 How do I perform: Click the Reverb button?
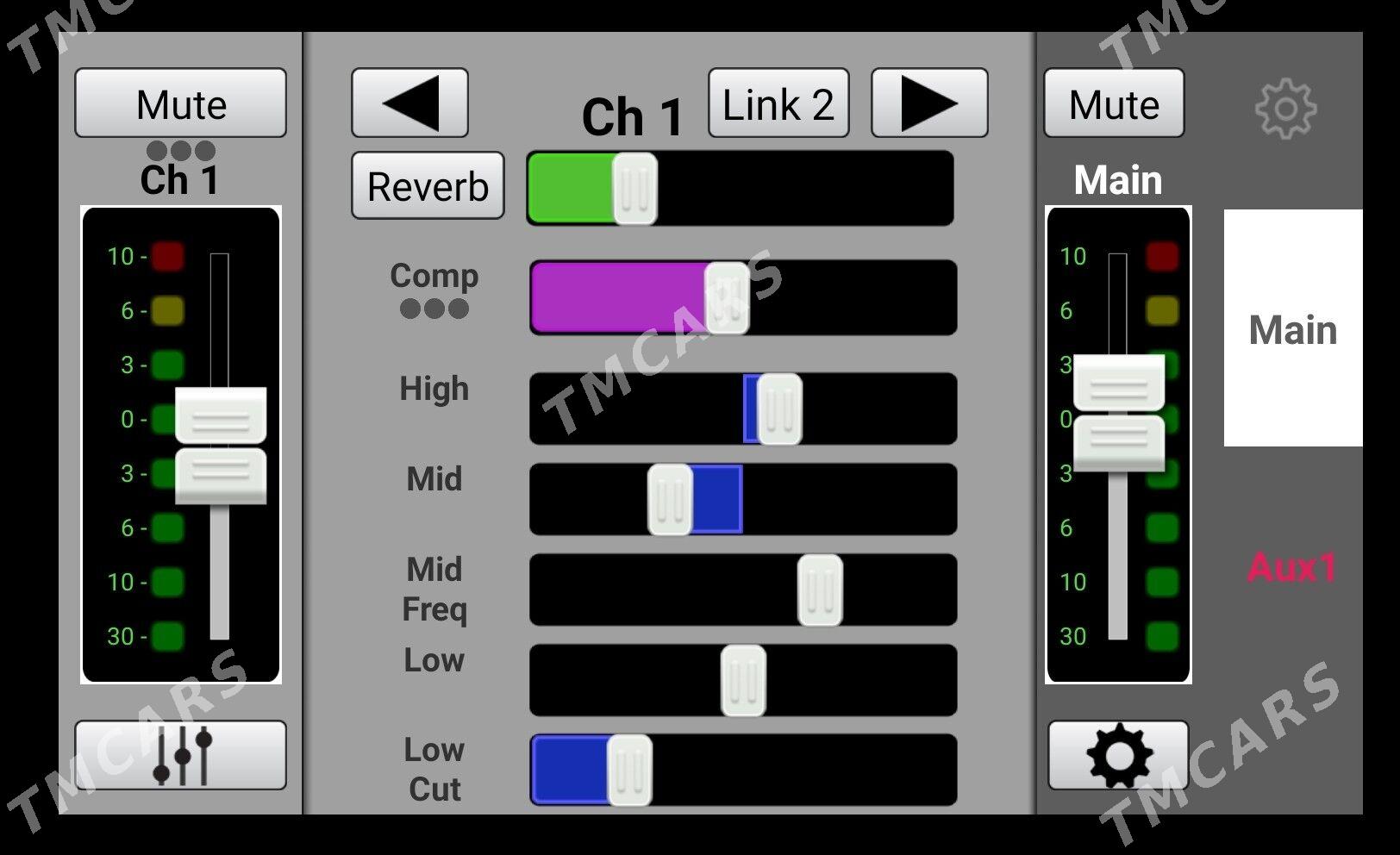coord(428,185)
